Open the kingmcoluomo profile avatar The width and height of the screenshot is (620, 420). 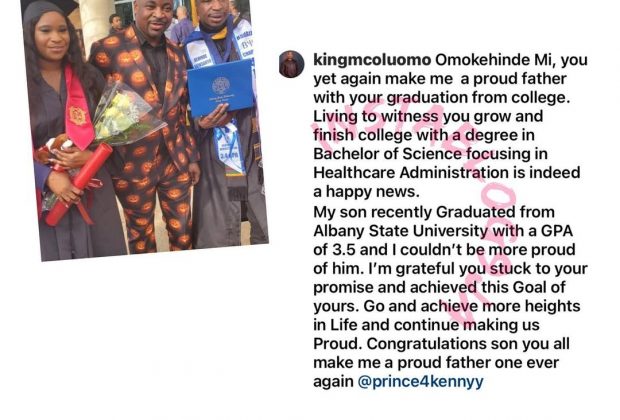[x=291, y=64]
